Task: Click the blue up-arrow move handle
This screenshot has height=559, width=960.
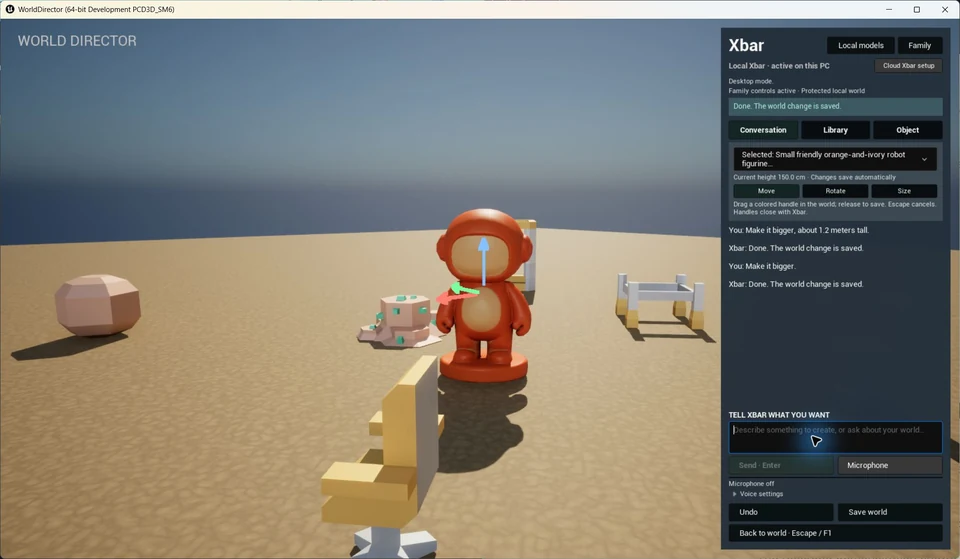Action: click(484, 260)
